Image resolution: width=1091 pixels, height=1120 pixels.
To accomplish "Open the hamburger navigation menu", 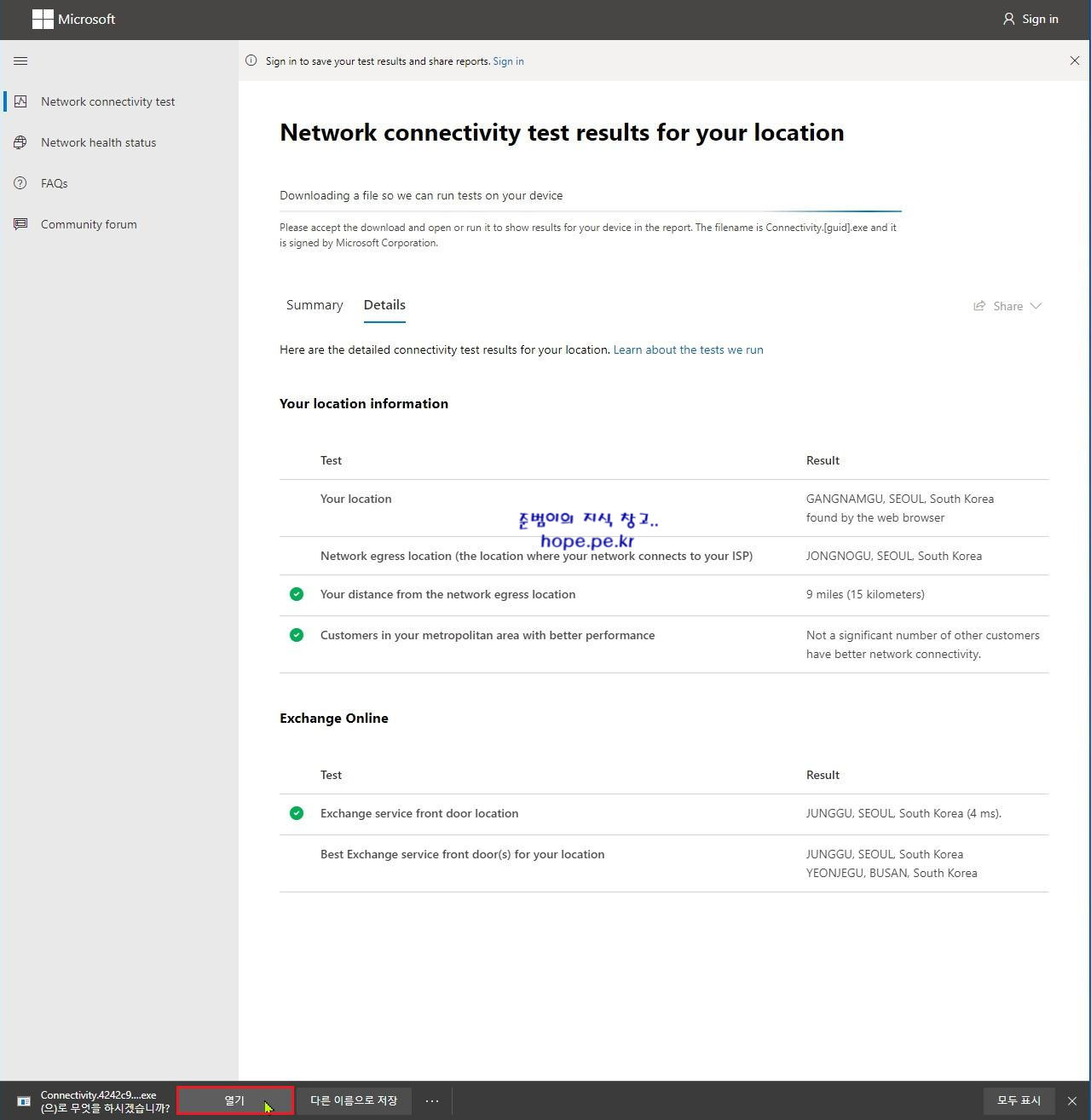I will coord(20,61).
